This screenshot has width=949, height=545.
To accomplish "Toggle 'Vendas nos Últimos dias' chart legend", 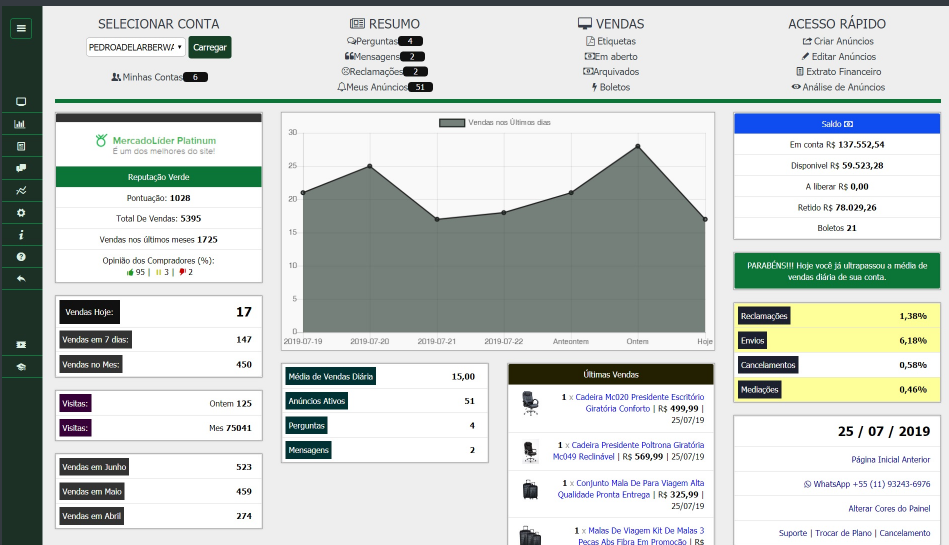I will (x=494, y=122).
